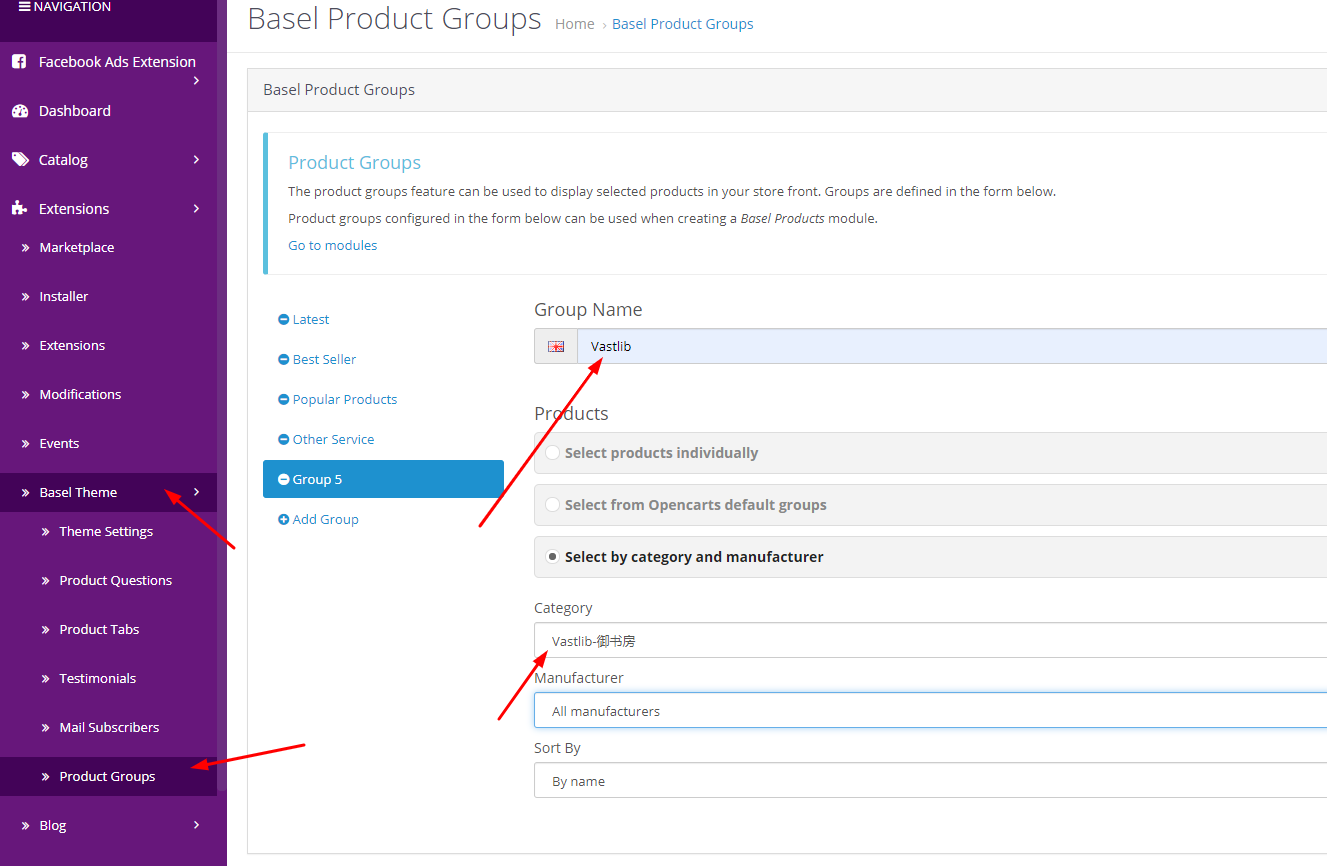Expand the Catalog menu chevron

click(196, 160)
